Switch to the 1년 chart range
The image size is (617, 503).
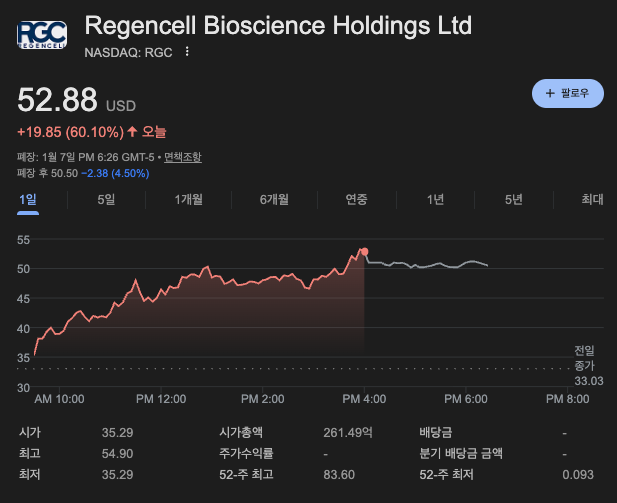click(436, 200)
